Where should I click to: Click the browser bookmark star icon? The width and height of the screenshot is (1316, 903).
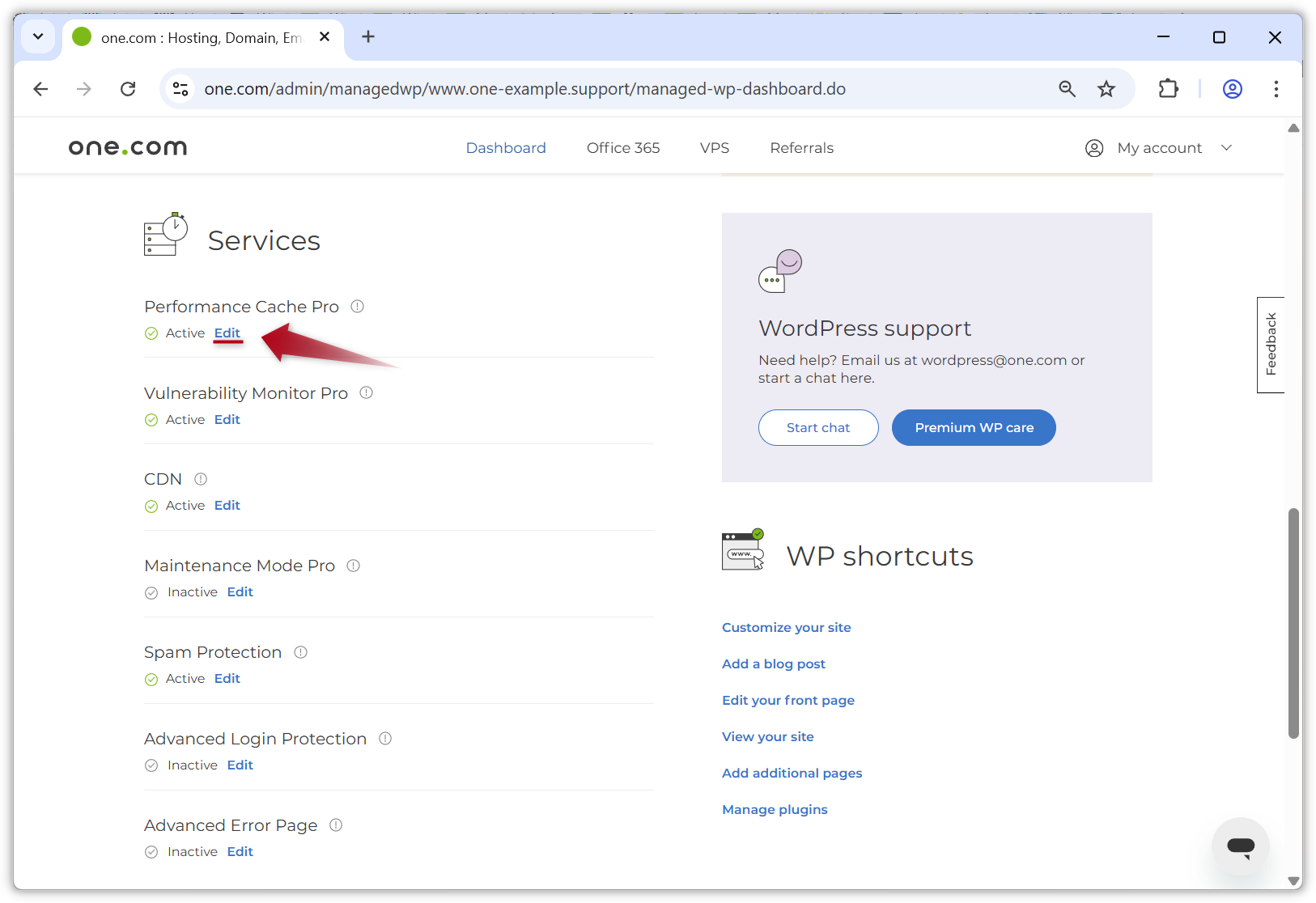pos(1106,89)
